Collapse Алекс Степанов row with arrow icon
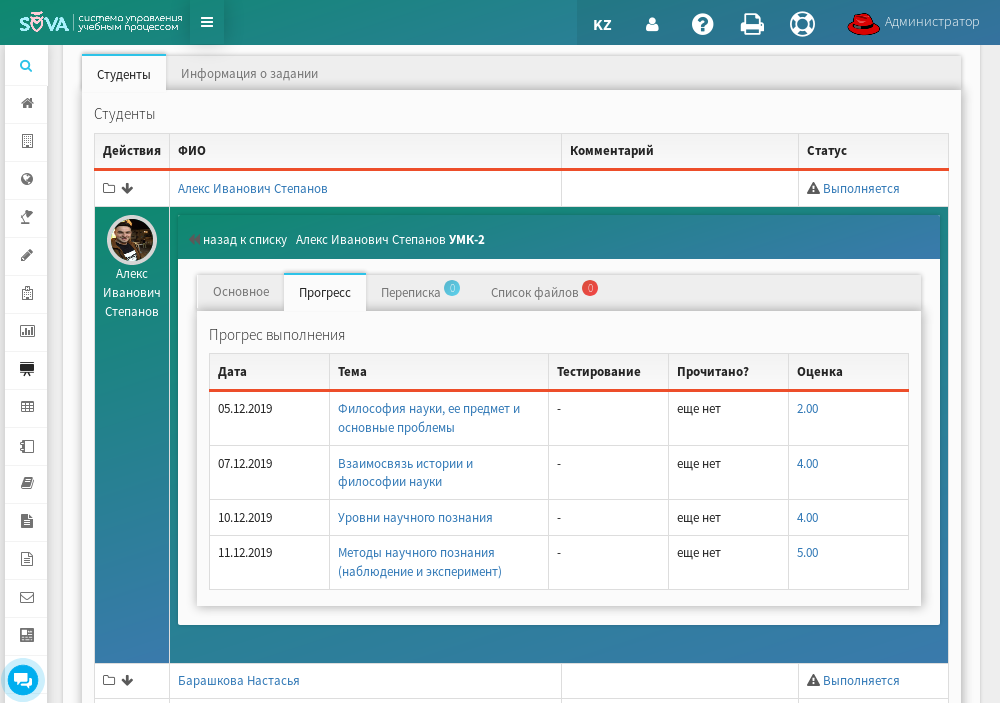The width and height of the screenshot is (1000, 703). [127, 188]
